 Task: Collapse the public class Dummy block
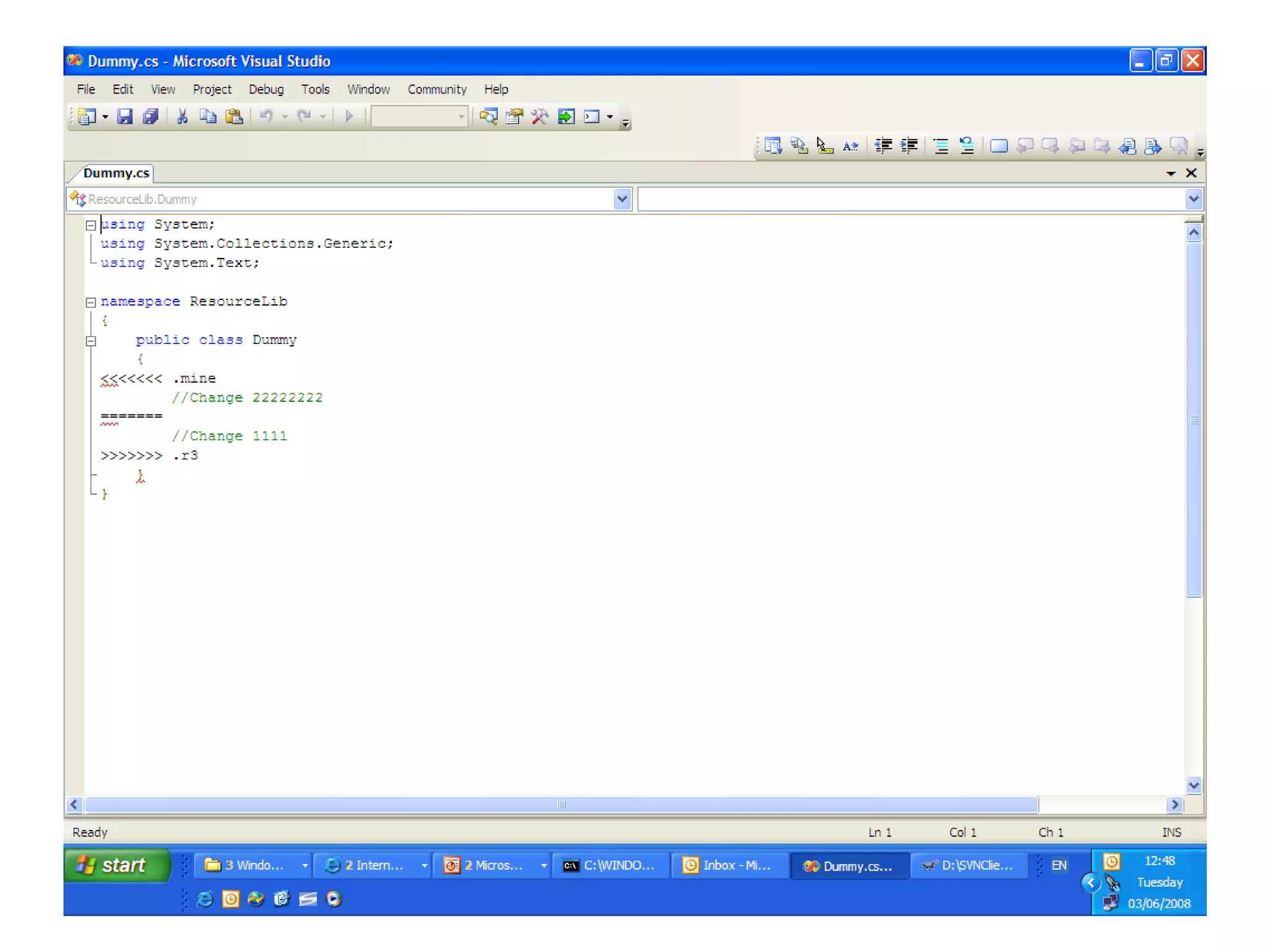91,341
